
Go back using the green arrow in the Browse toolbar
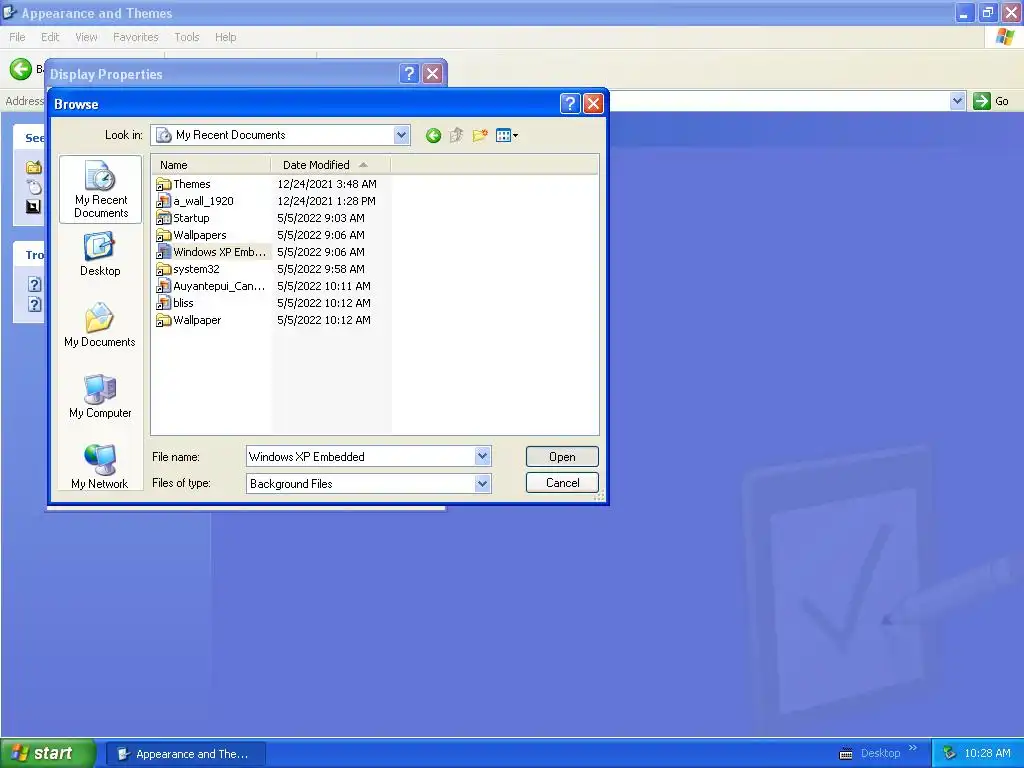pos(433,135)
